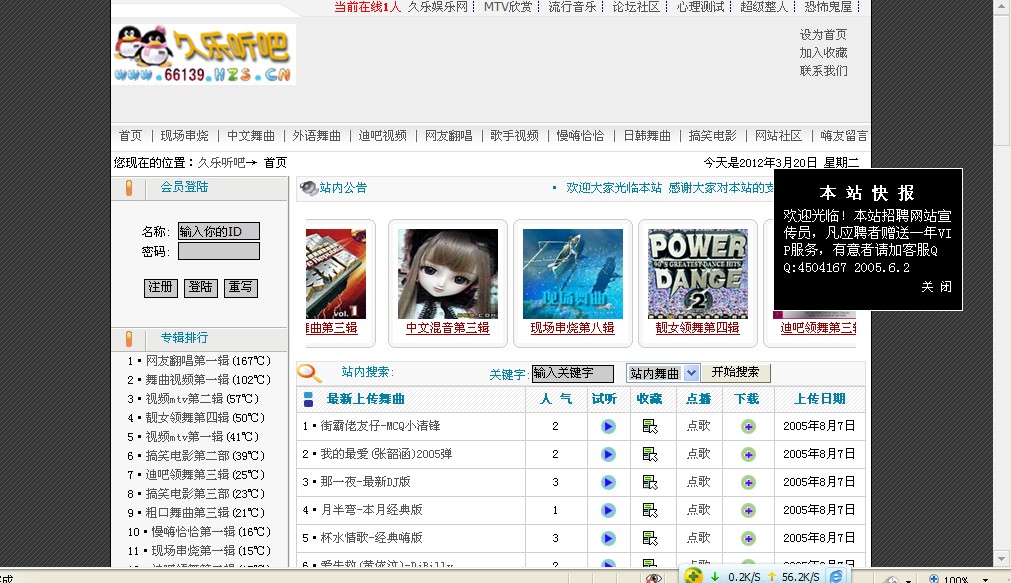Download the song 那一夜-最新DJ版
The width and height of the screenshot is (1011, 583).
coord(748,482)
